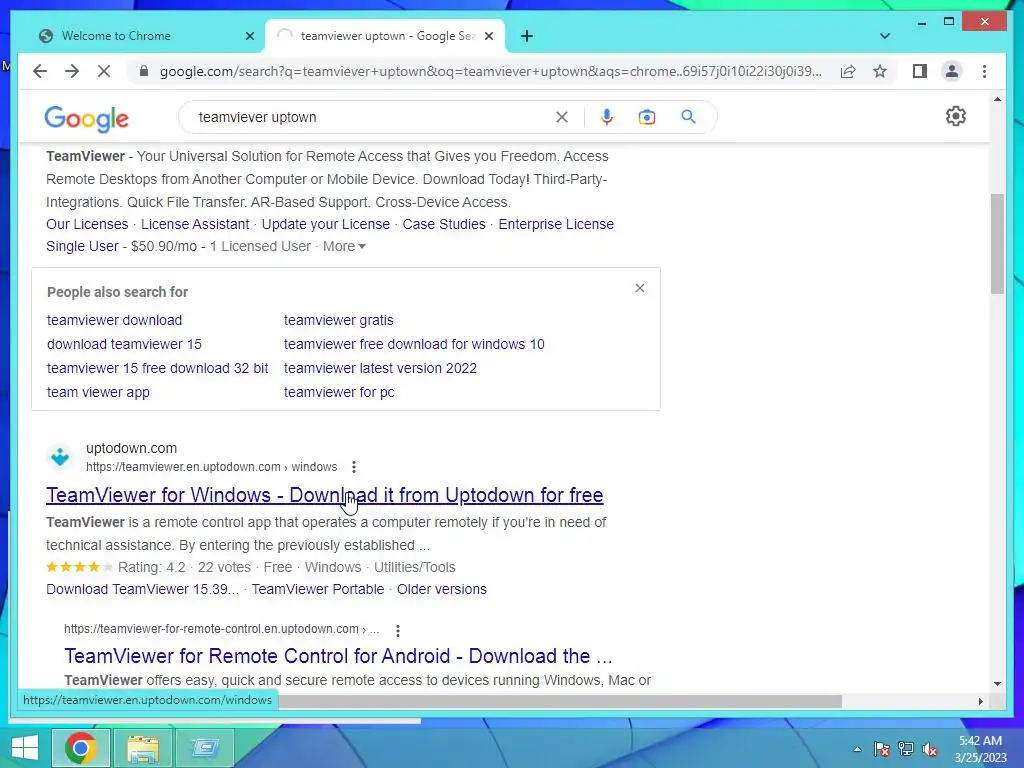
Task: Share this page via share icon
Action: tap(848, 71)
